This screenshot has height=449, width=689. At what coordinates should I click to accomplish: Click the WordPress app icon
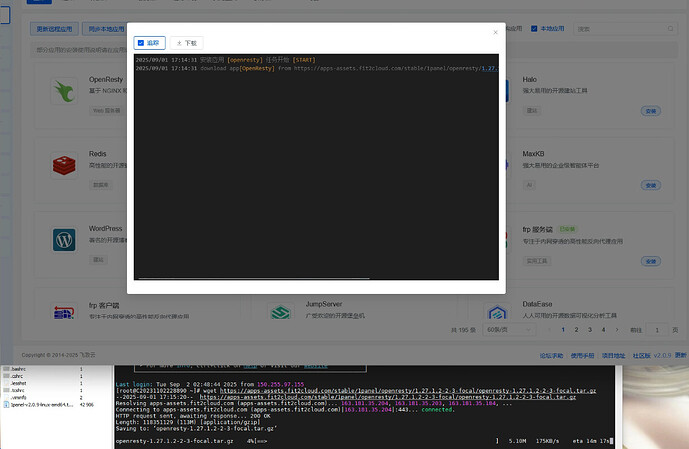click(64, 240)
